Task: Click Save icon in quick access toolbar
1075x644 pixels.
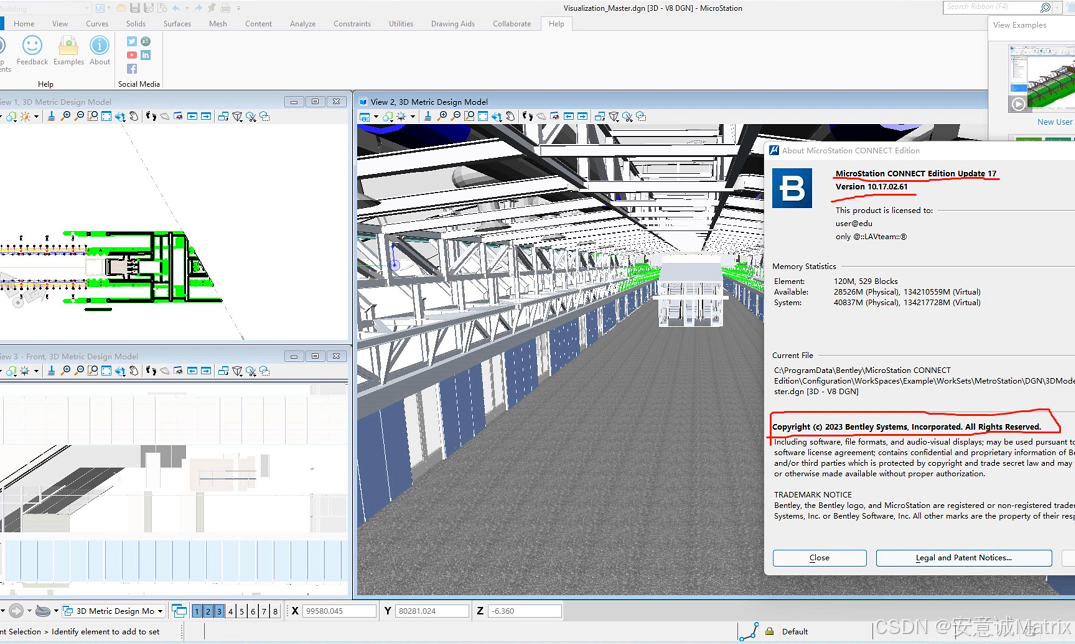Action: coord(135,8)
